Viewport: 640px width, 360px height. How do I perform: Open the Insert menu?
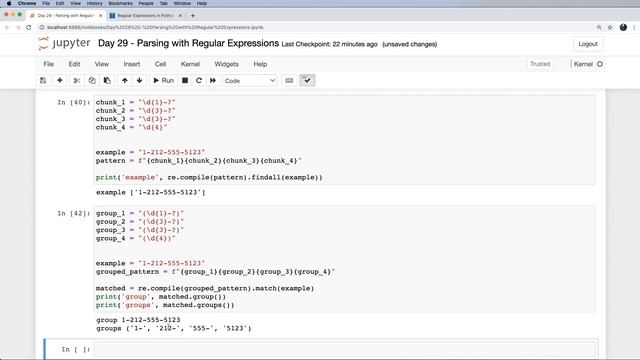point(131,64)
